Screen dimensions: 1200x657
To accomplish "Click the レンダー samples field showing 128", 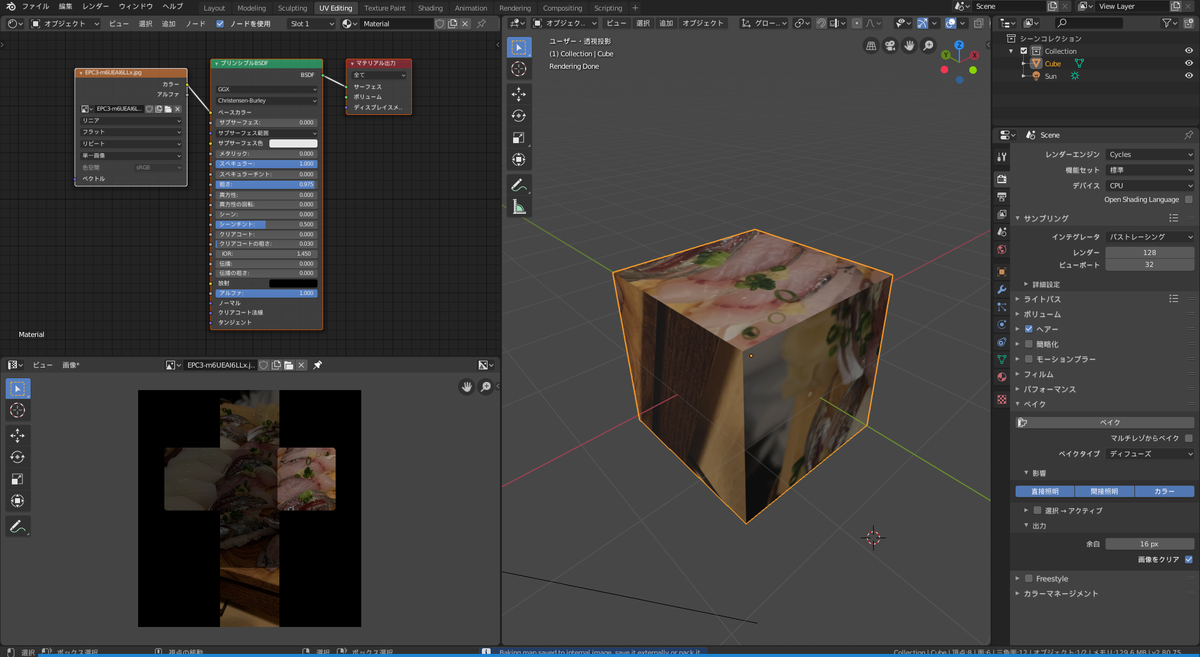I will pyautogui.click(x=1149, y=252).
